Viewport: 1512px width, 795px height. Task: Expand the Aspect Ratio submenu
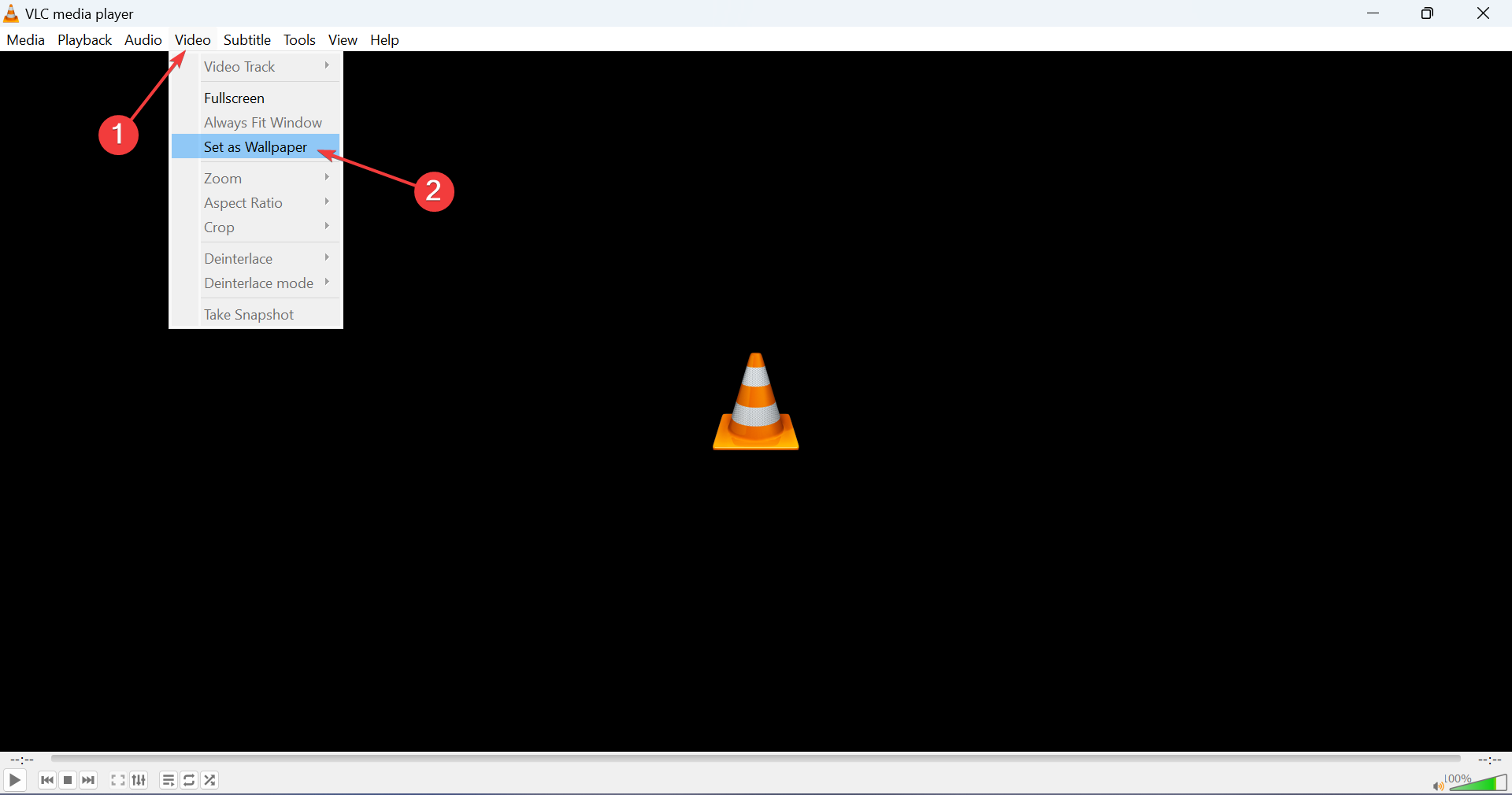[256, 203]
